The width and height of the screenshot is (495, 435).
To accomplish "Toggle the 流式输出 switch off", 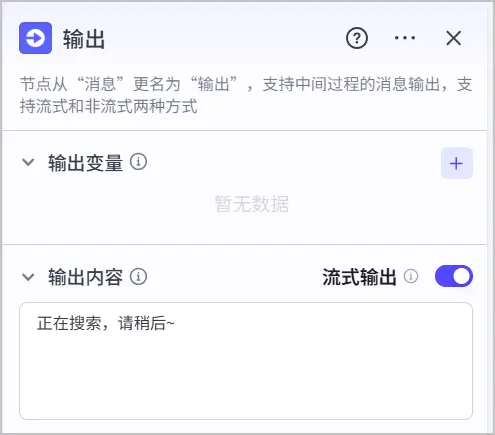I will pos(454,276).
